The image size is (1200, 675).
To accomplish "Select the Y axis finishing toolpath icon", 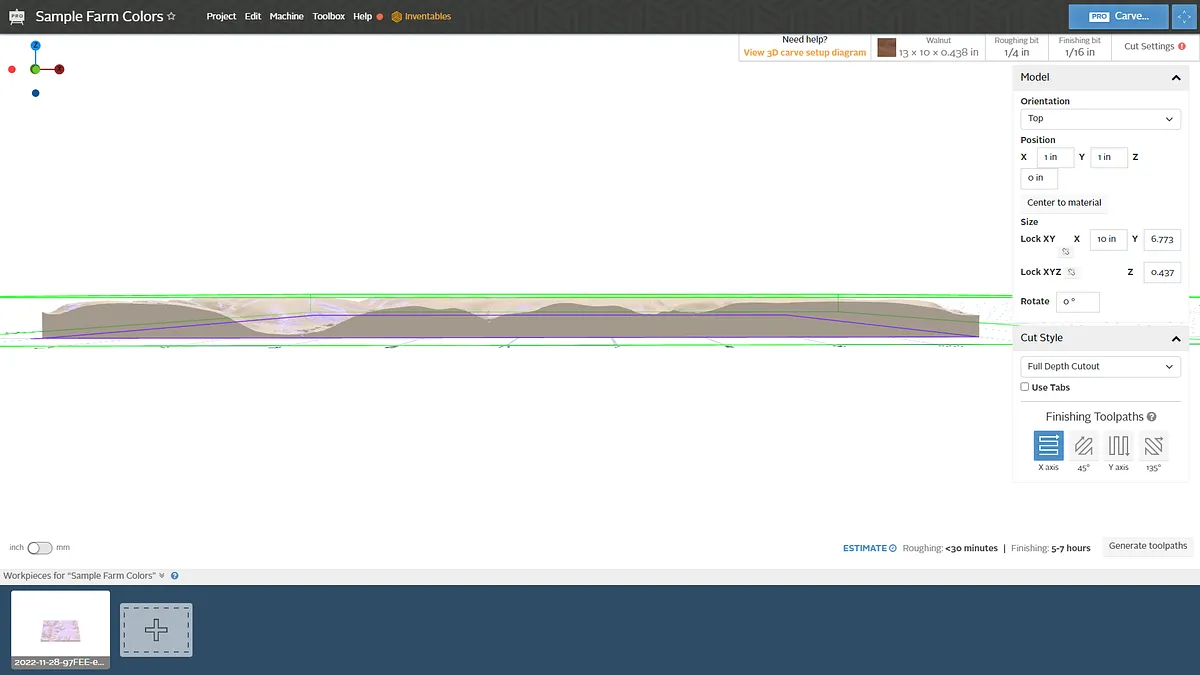I will pyautogui.click(x=1119, y=446).
